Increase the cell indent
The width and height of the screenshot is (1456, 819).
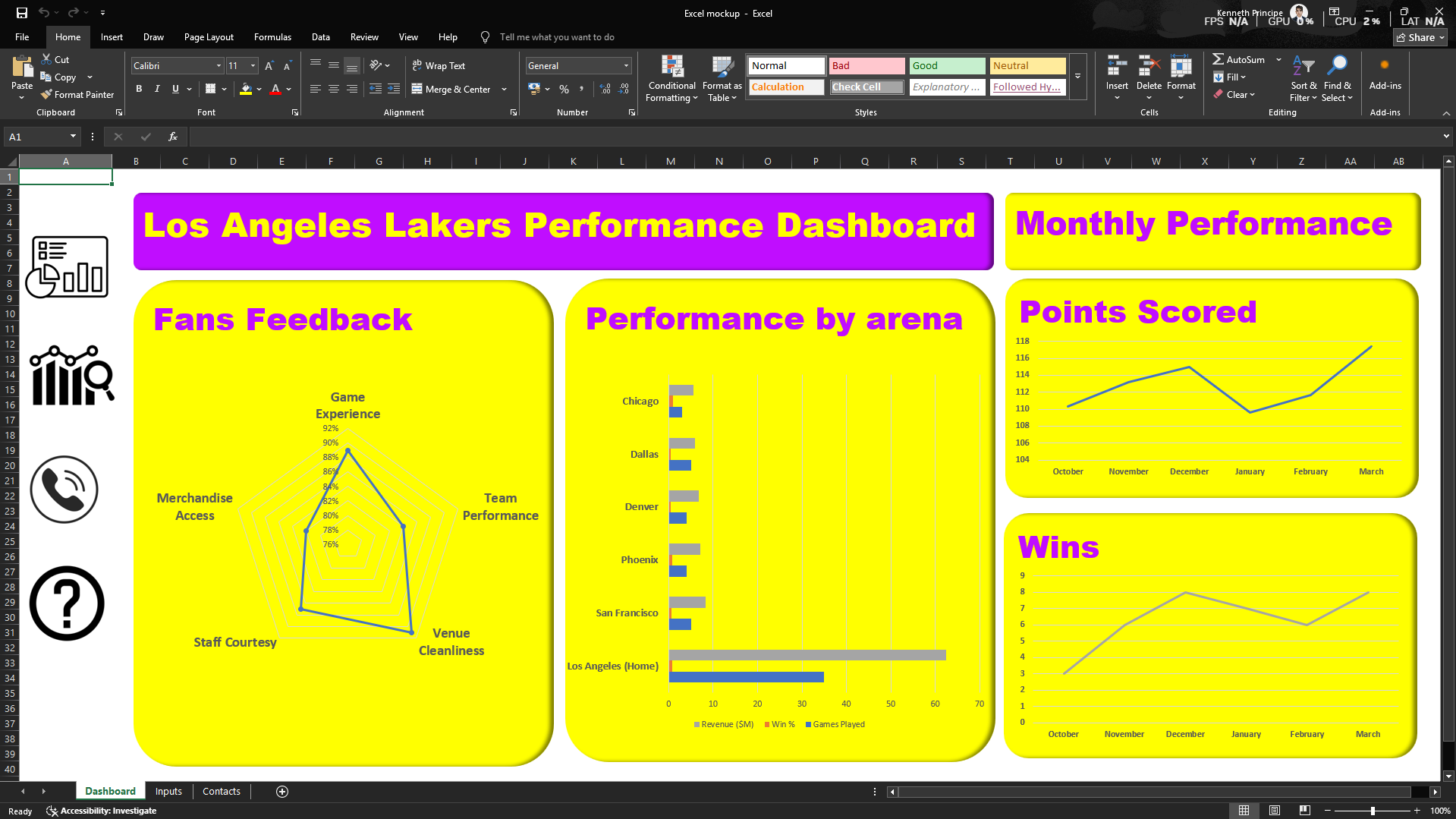click(394, 89)
